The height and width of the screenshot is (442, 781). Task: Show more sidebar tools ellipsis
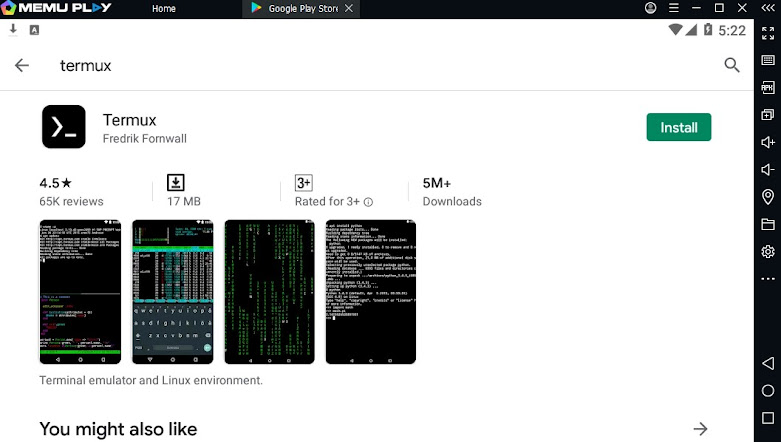[768, 279]
